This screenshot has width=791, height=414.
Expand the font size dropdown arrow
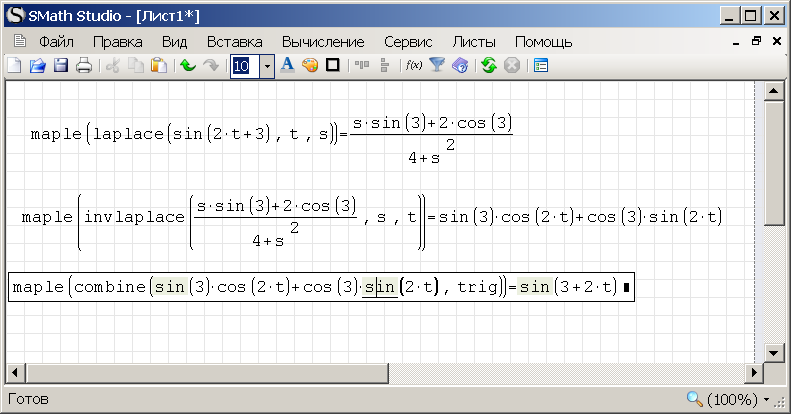[x=266, y=66]
